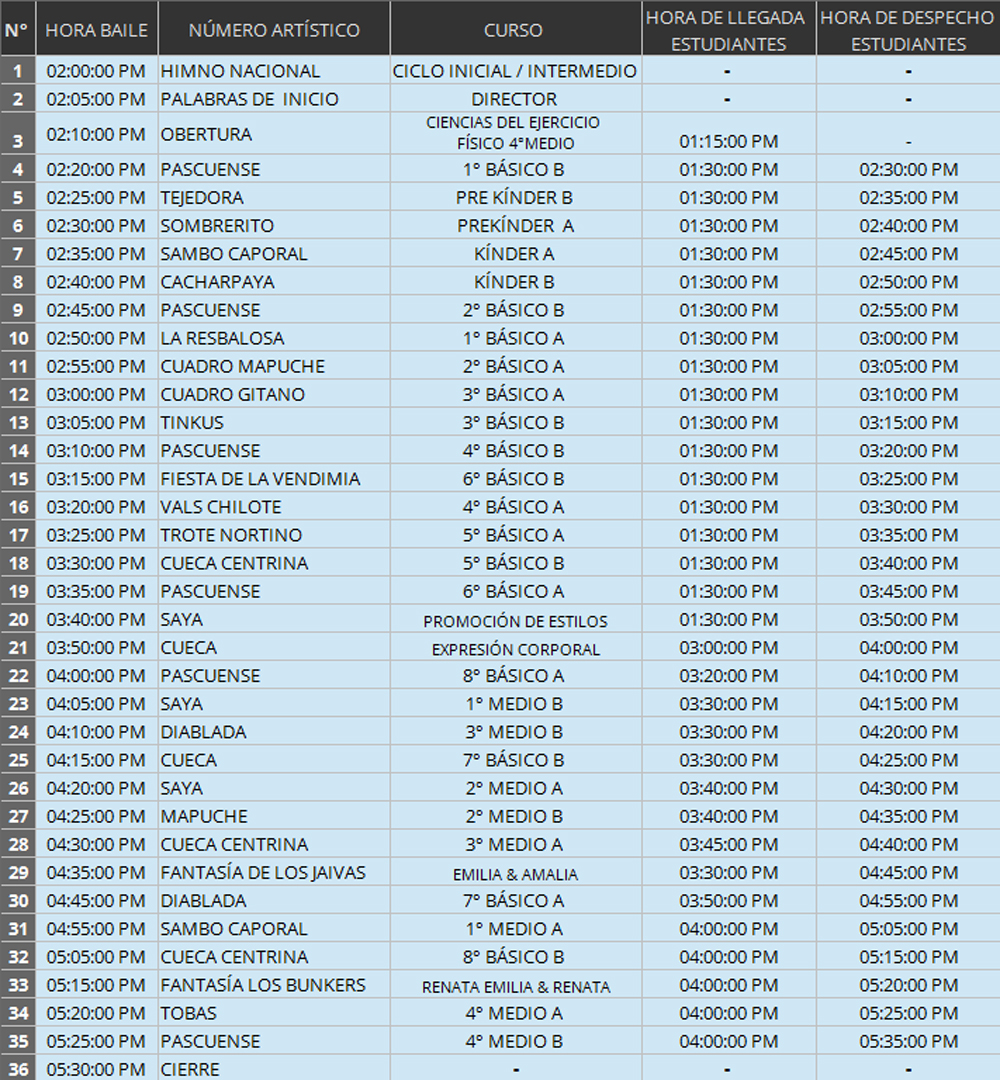
Task: Select the '3° MEDIO A' cell
Action: coord(516,844)
